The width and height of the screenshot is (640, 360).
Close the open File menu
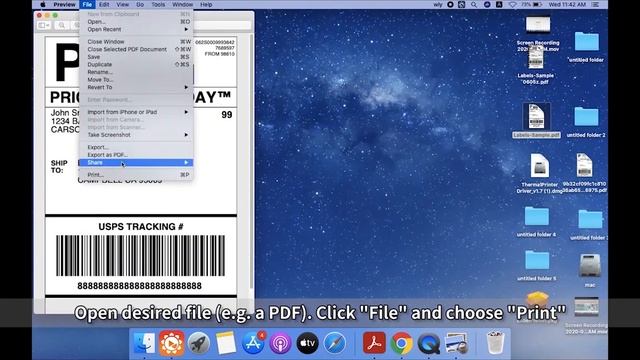87,4
